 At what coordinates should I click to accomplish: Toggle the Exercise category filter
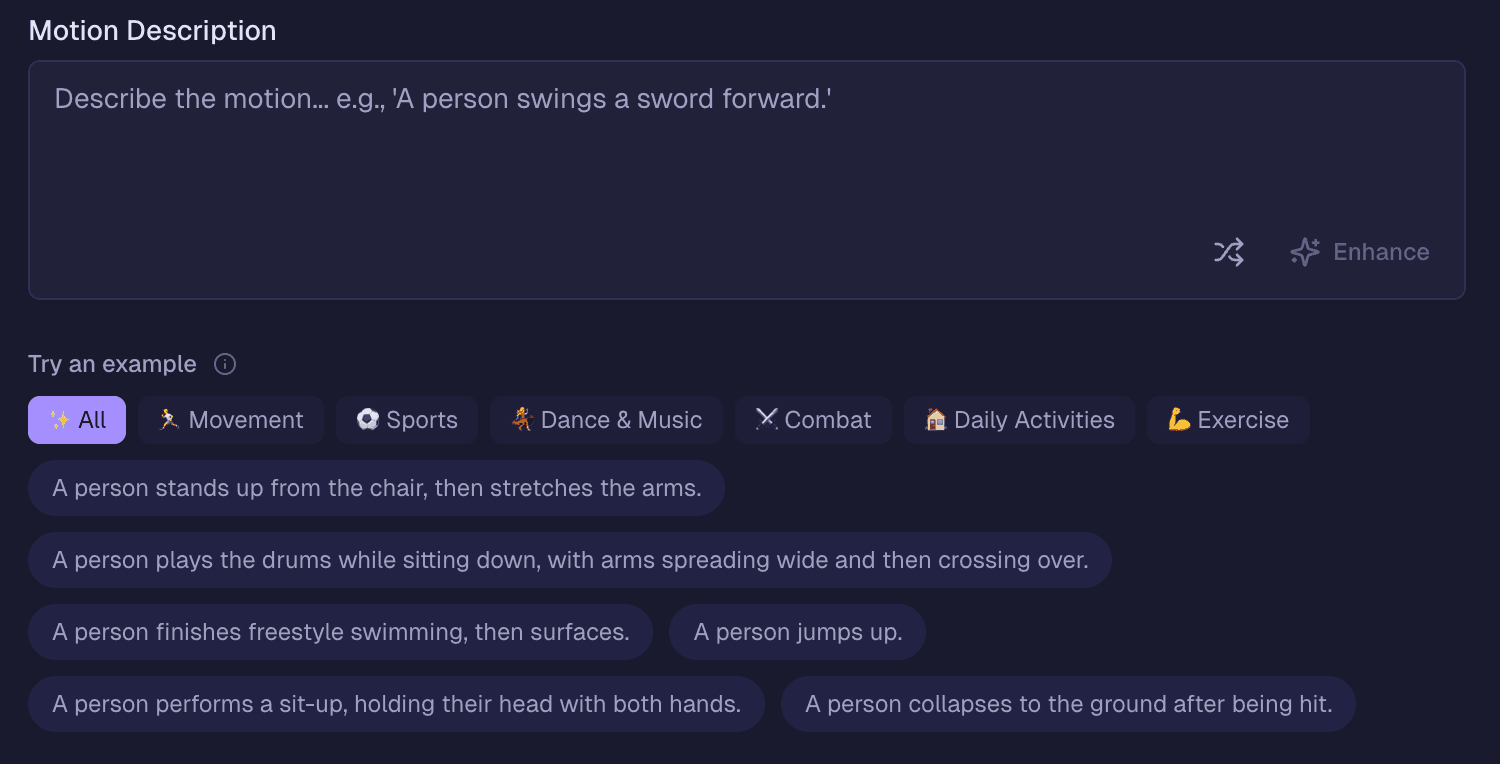point(1228,419)
